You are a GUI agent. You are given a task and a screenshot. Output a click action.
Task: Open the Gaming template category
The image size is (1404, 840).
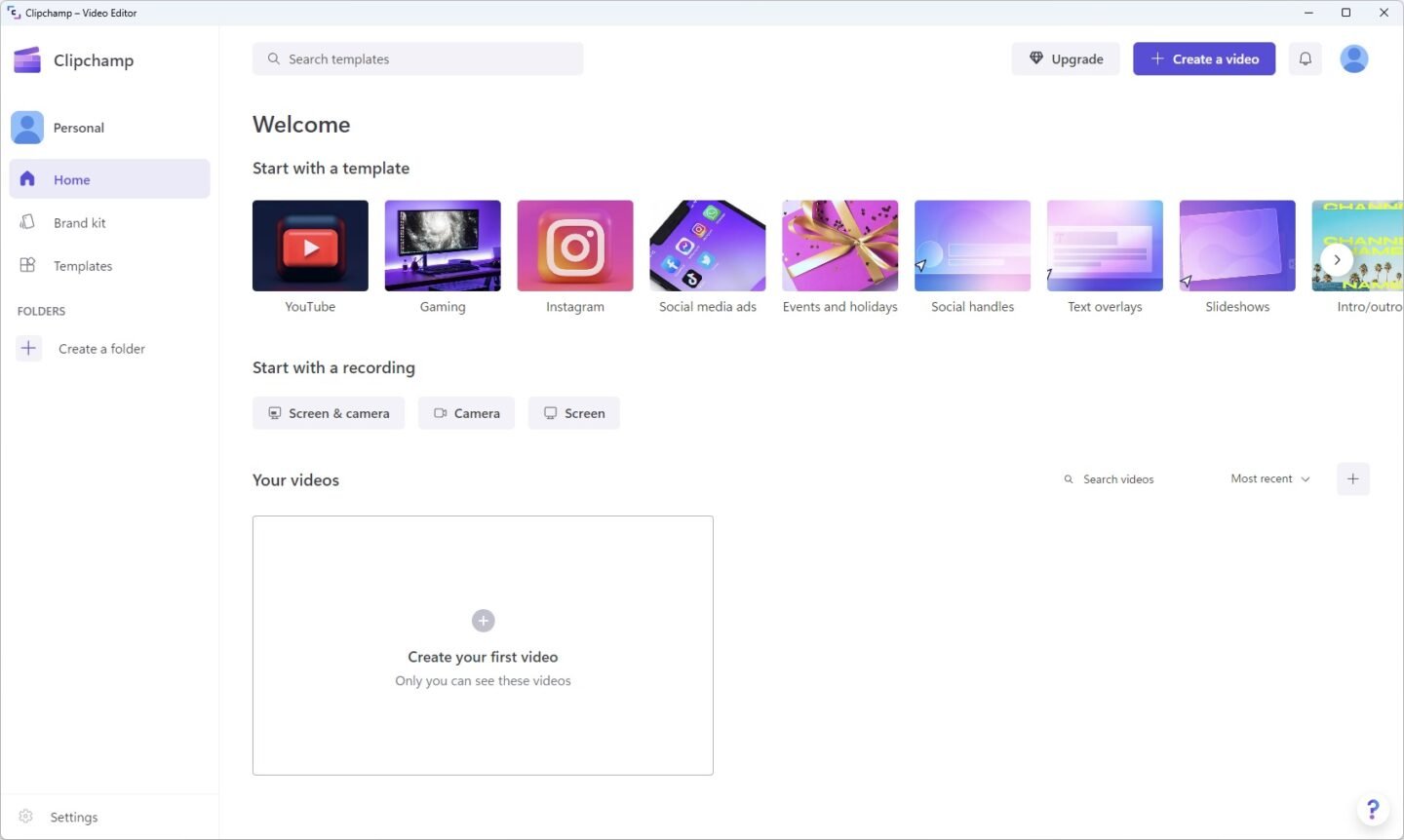pos(443,246)
